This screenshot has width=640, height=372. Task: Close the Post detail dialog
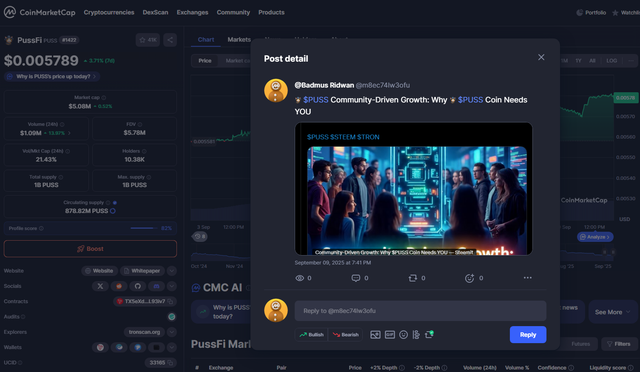pos(541,57)
